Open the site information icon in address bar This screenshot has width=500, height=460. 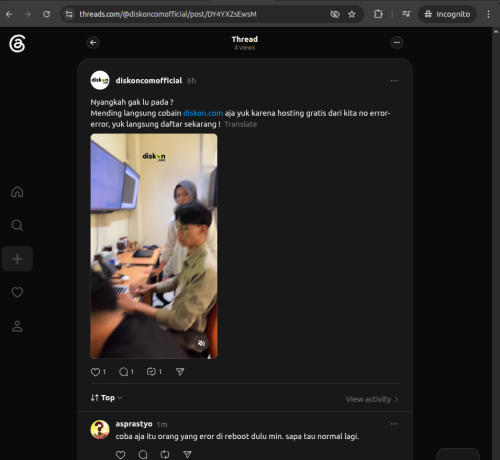coord(69,14)
